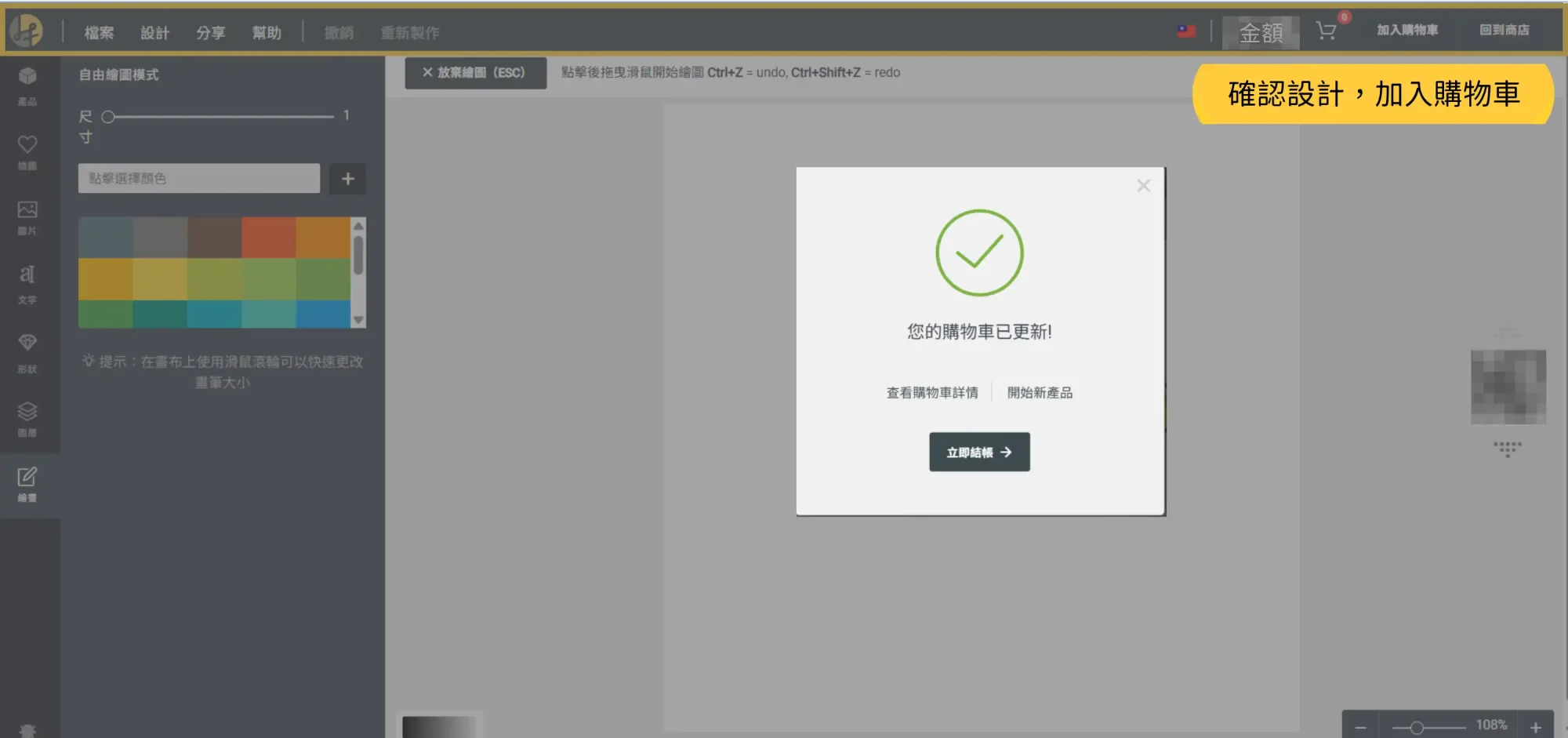Image resolution: width=1568 pixels, height=738 pixels.
Task: Open the heart-shaped clipart sidebar icon
Action: [x=27, y=151]
